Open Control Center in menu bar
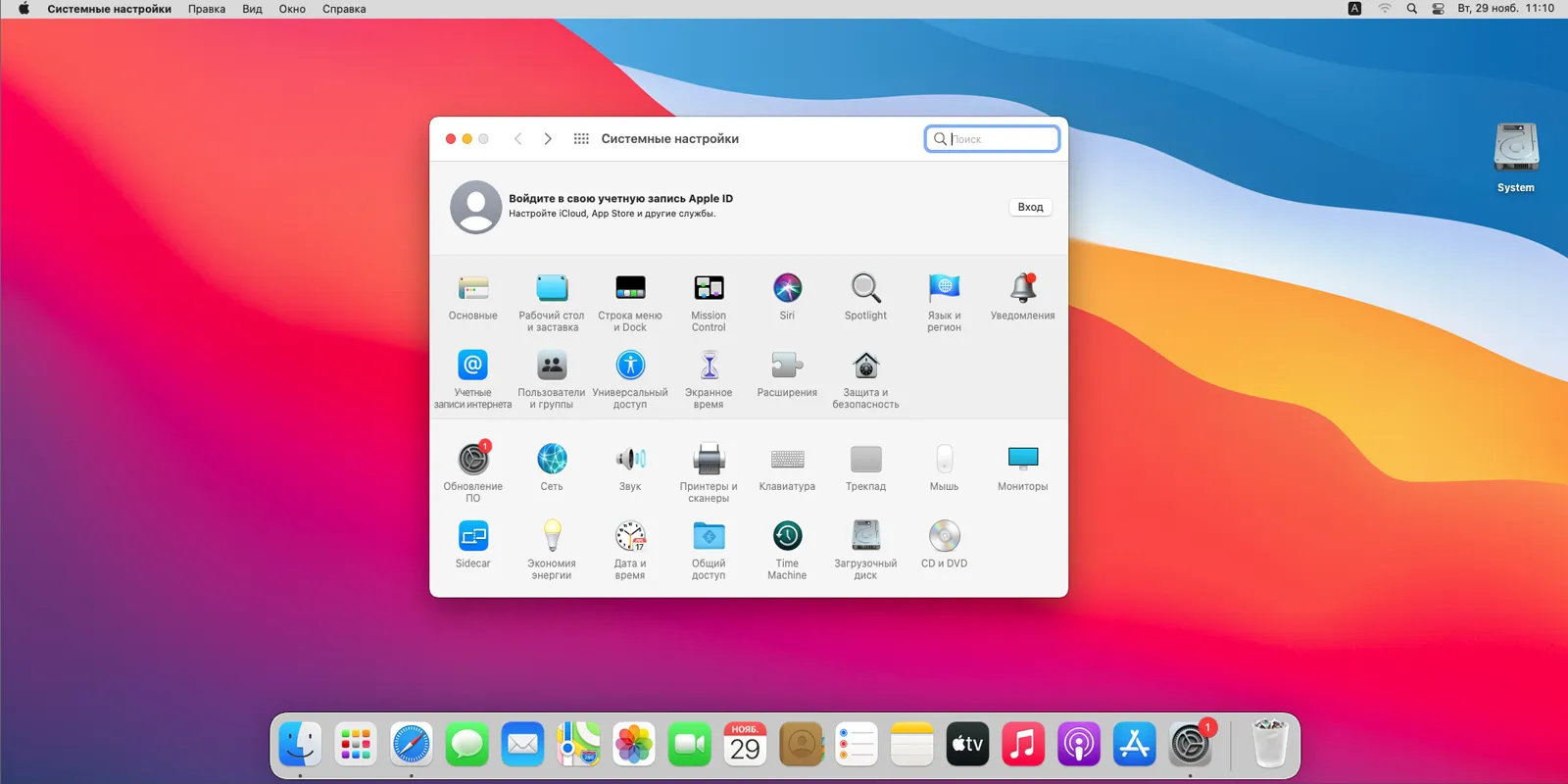The image size is (1568, 784). 1438,9
